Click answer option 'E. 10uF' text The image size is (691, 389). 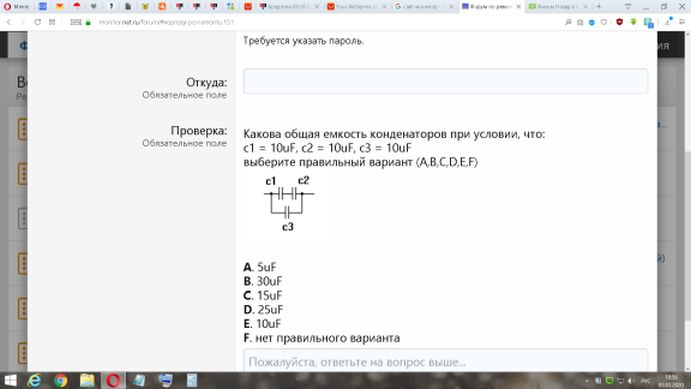pos(262,324)
